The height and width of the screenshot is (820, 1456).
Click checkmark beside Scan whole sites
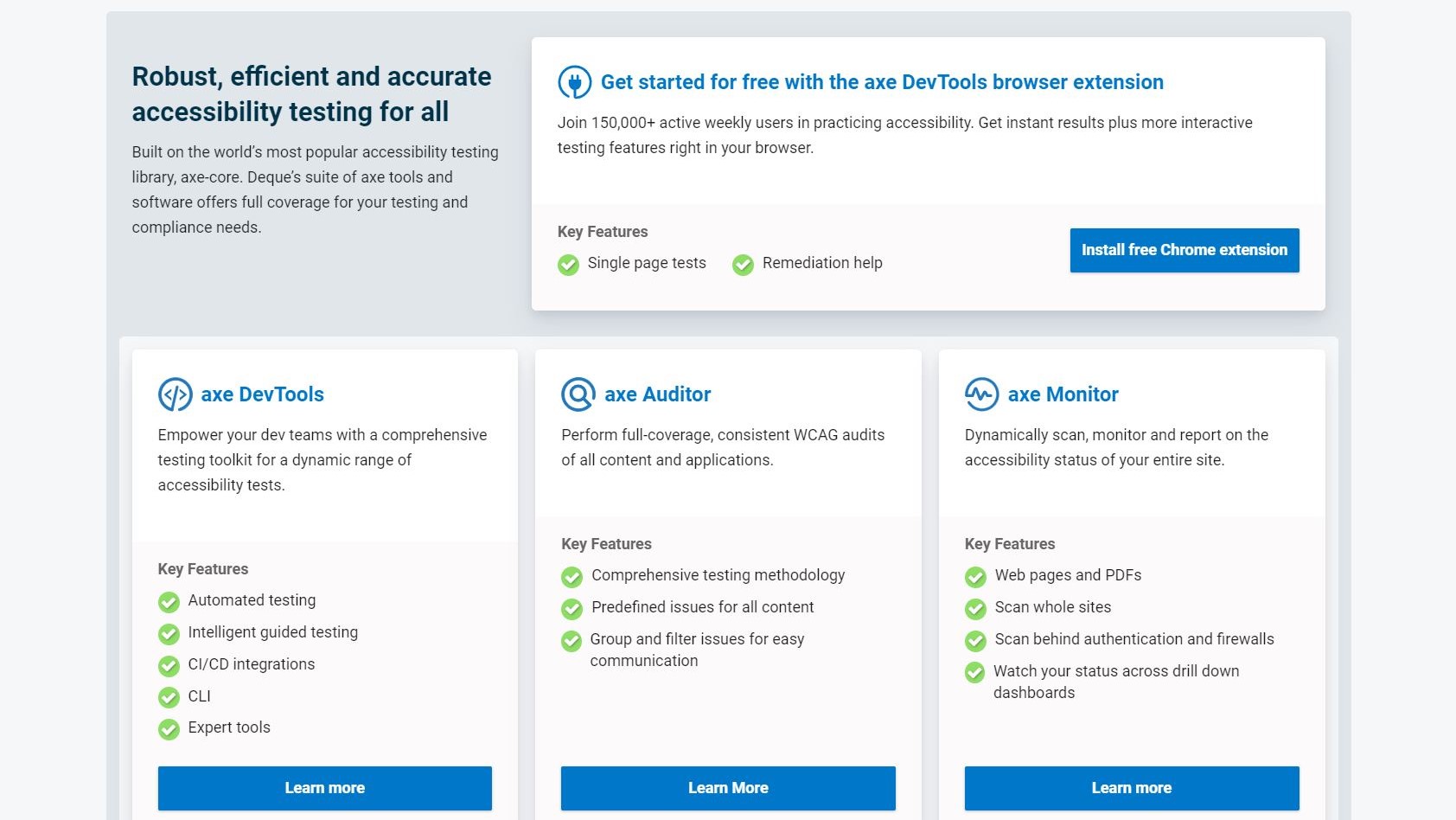(975, 609)
